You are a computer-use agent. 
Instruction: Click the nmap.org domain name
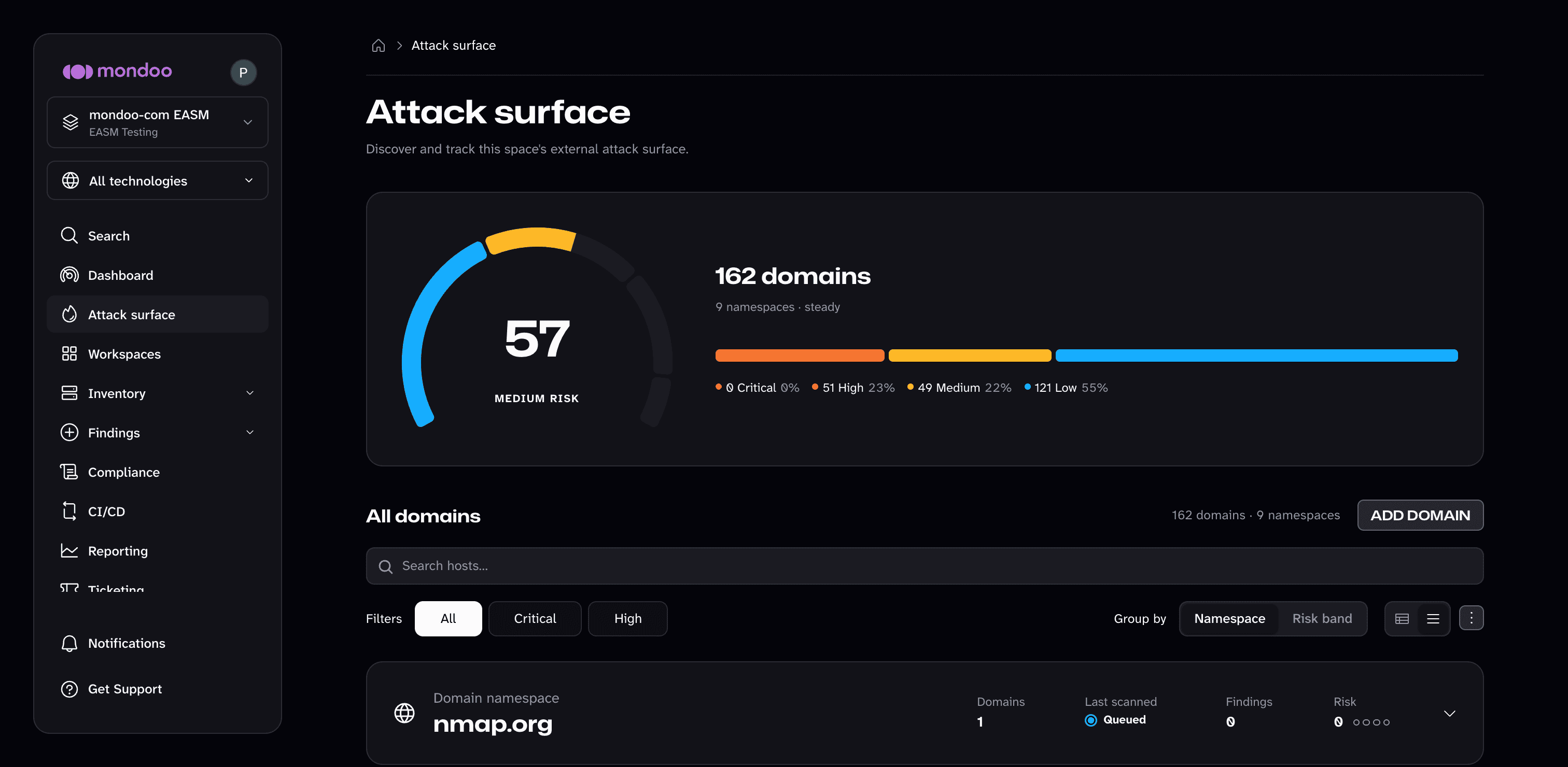pos(493,724)
